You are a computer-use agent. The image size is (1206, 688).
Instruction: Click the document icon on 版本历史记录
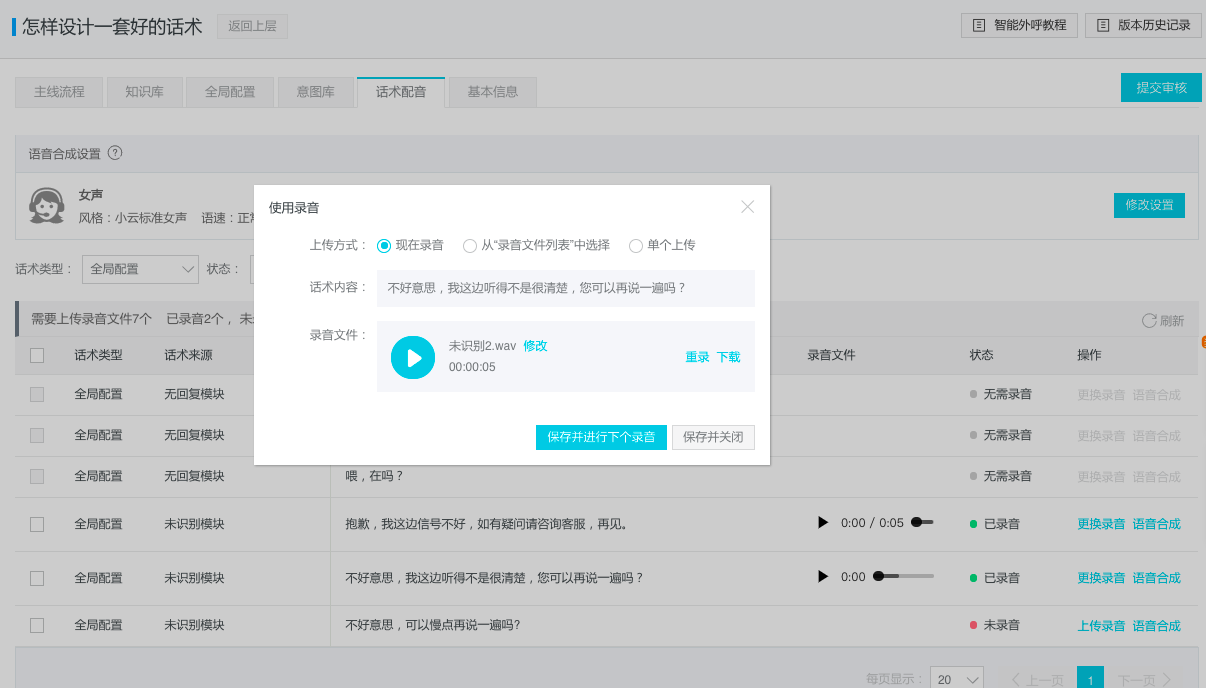[1103, 25]
